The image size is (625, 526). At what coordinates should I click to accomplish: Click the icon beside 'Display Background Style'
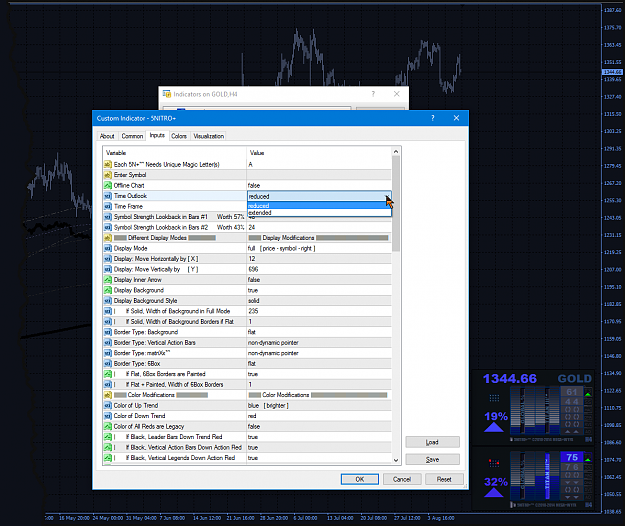tap(108, 301)
